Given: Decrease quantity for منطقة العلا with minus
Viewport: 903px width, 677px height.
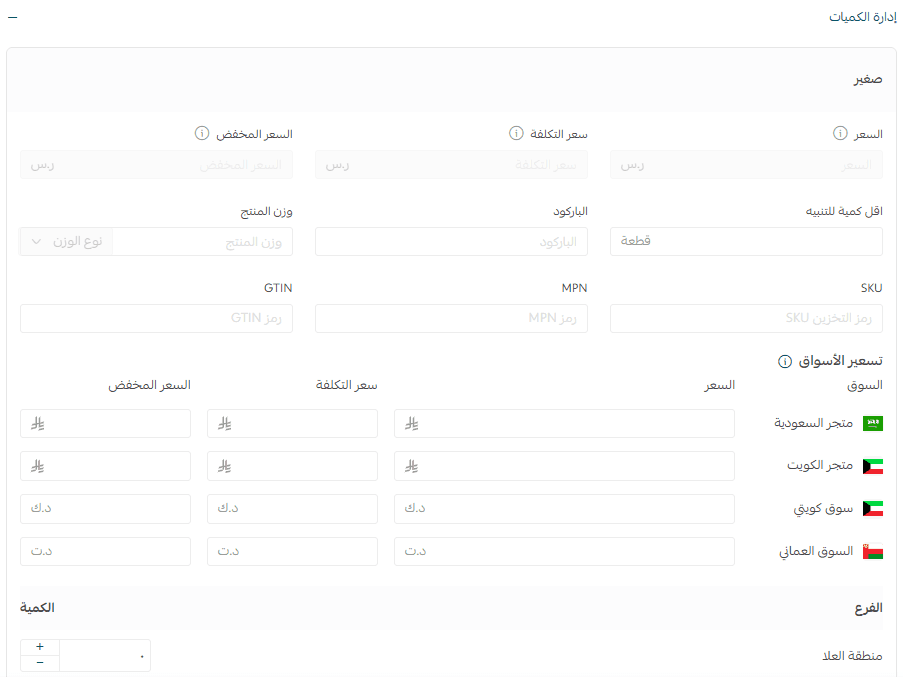Looking at the screenshot, I should coord(40,663).
